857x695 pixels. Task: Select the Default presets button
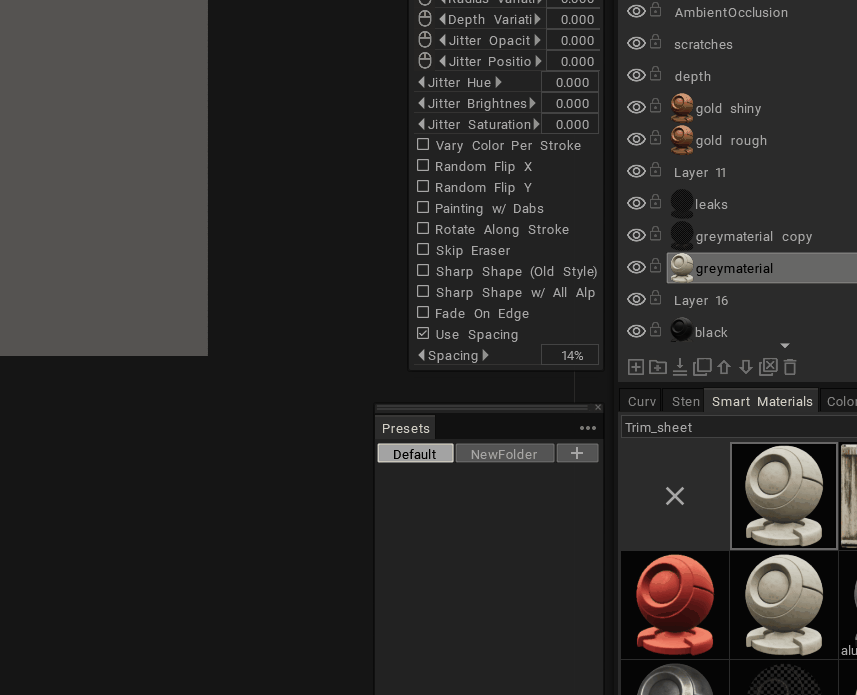pyautogui.click(x=414, y=453)
